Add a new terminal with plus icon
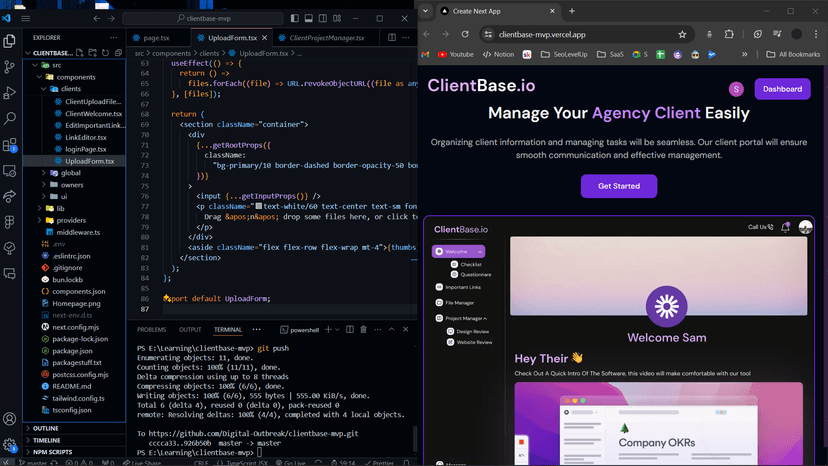 point(328,329)
